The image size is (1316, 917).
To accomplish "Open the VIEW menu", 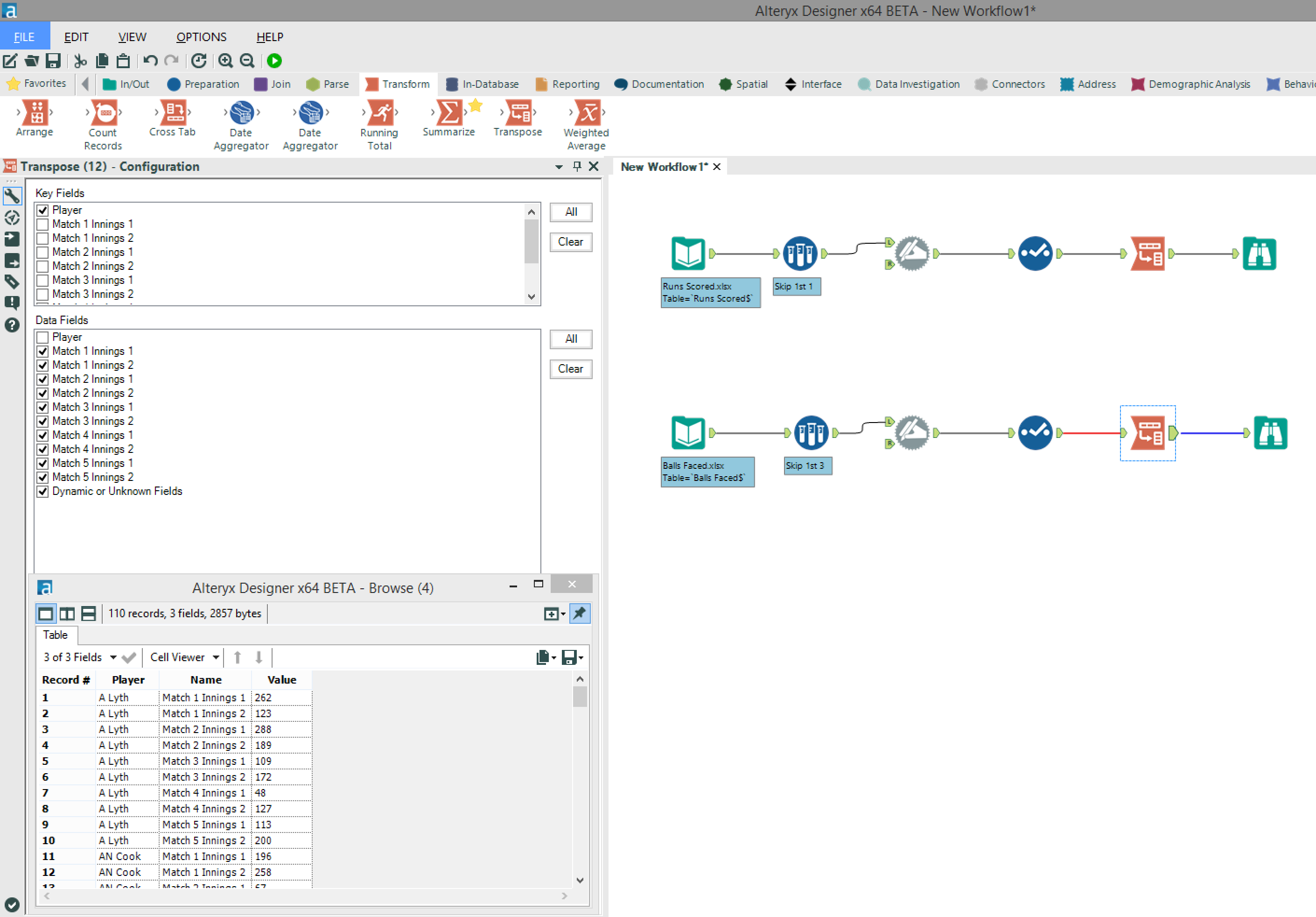I will (x=133, y=37).
